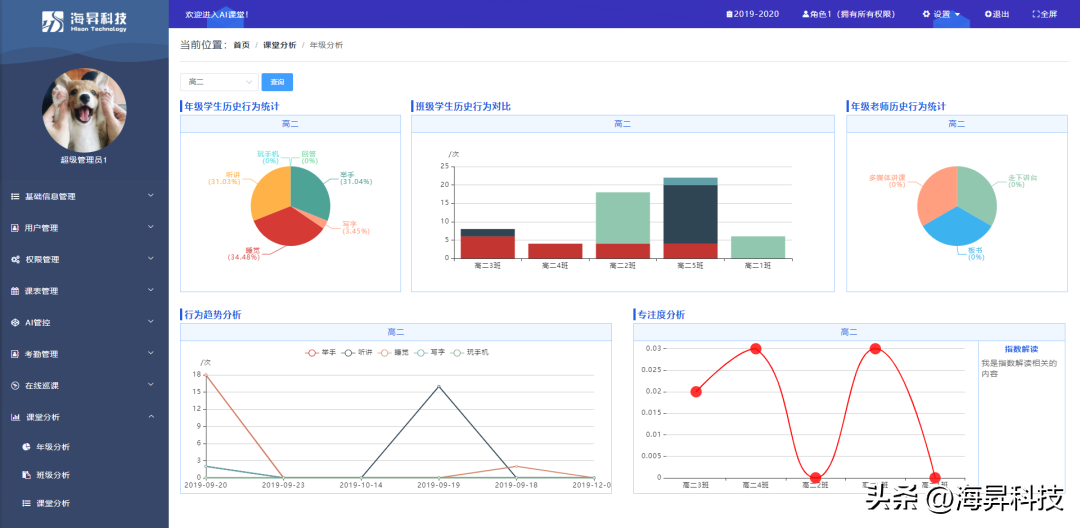1080x528 pixels.
Task: Collapse 课堂分析 chevron
Action: [151, 417]
